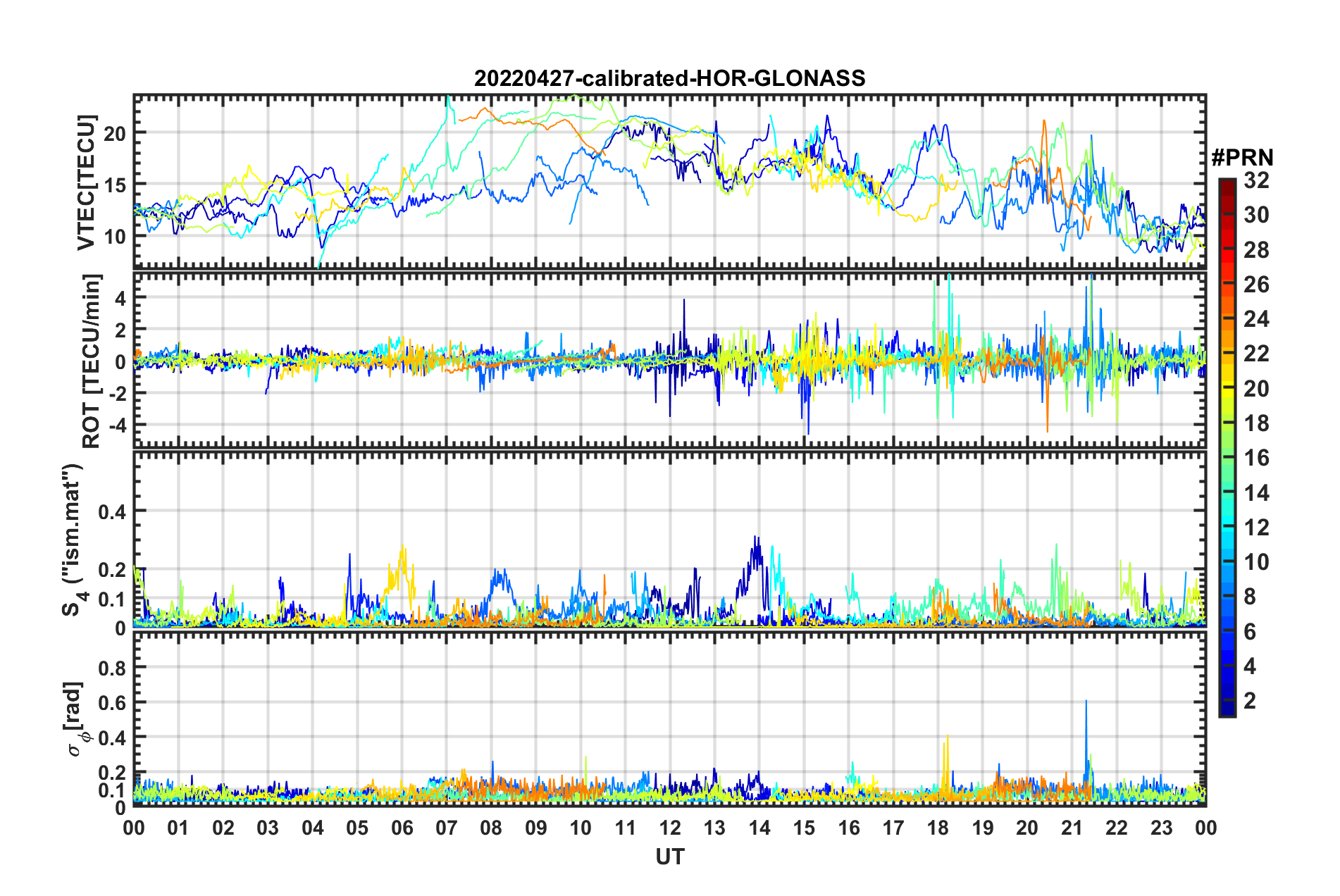1340x896 pixels.
Task: Select the #PRN colorbar title
Action: point(1242,157)
